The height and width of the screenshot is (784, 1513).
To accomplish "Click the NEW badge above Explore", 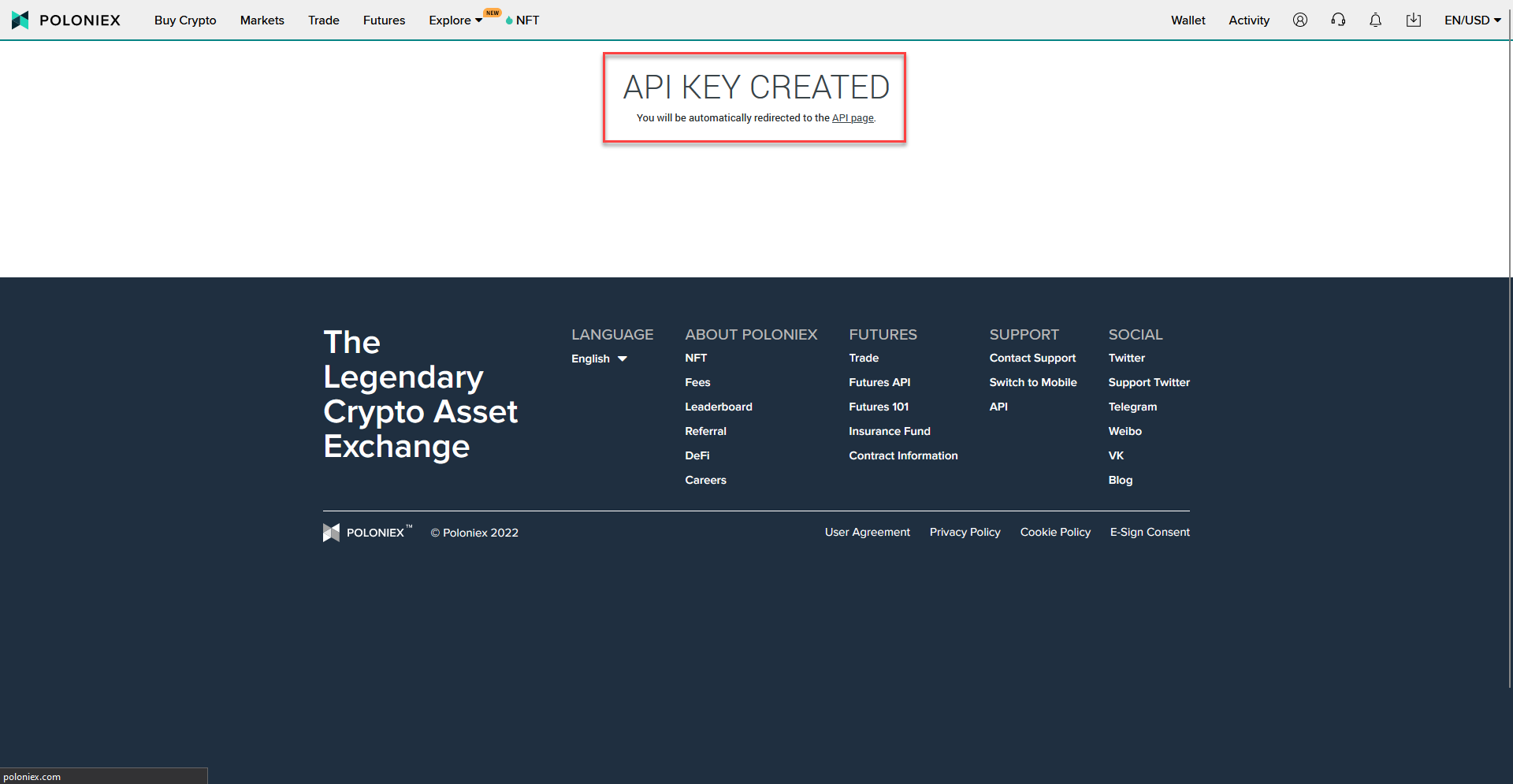I will (493, 13).
